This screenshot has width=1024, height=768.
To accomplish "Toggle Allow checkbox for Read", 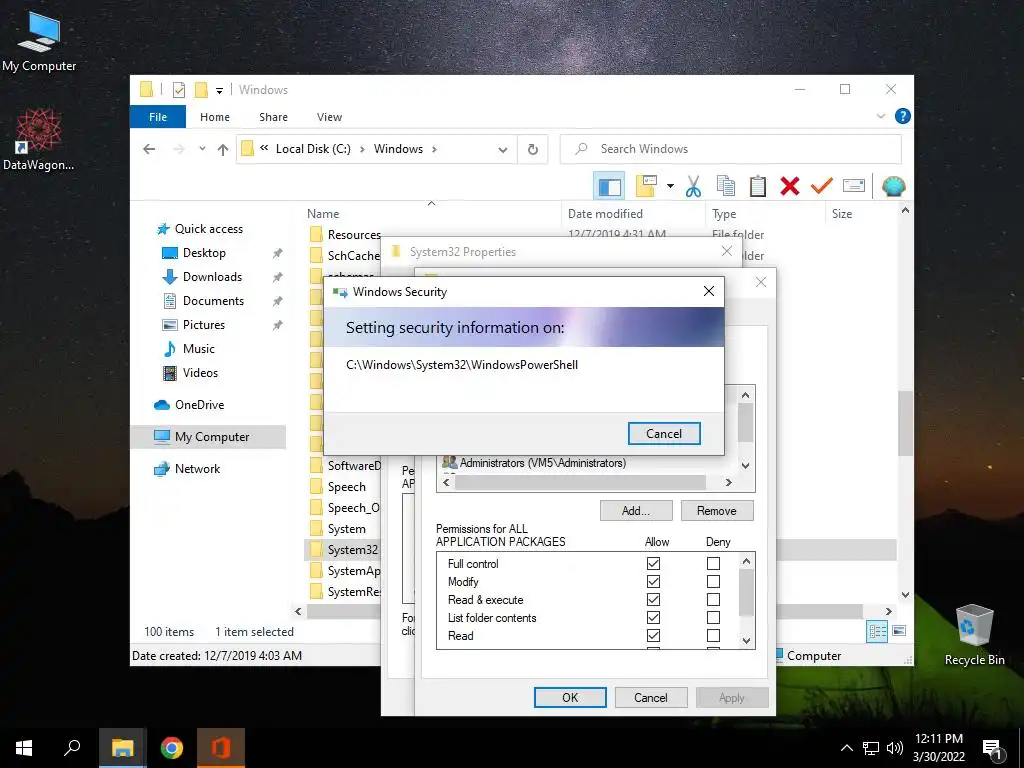I will tap(653, 635).
